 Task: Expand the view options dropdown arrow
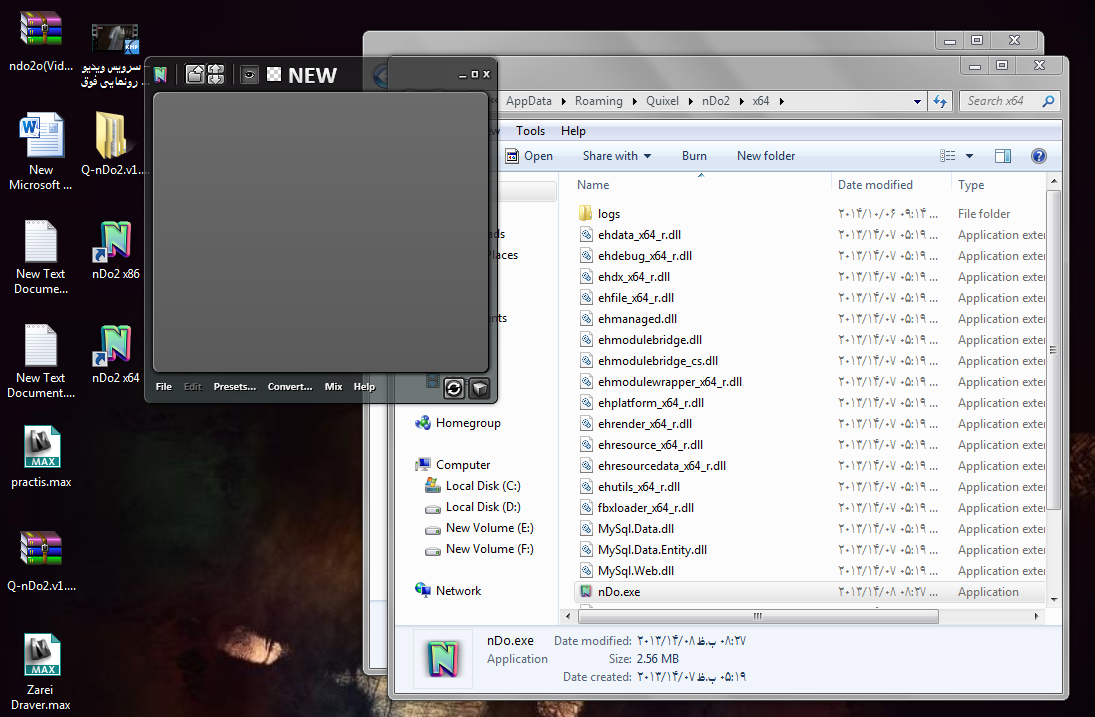click(969, 156)
